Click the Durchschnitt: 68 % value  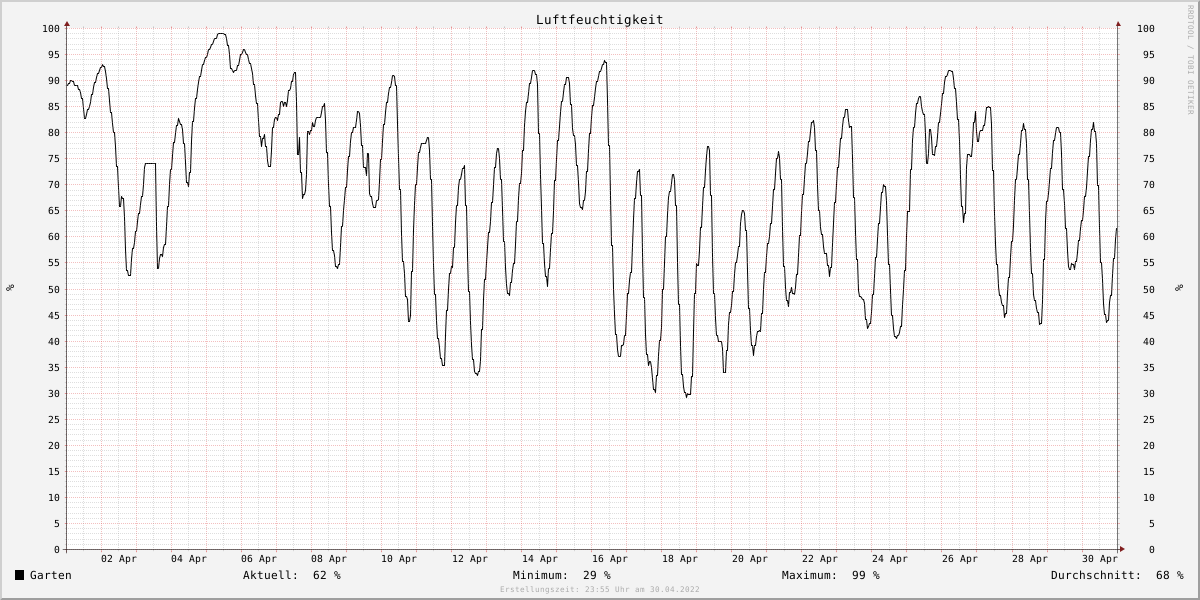(1117, 575)
